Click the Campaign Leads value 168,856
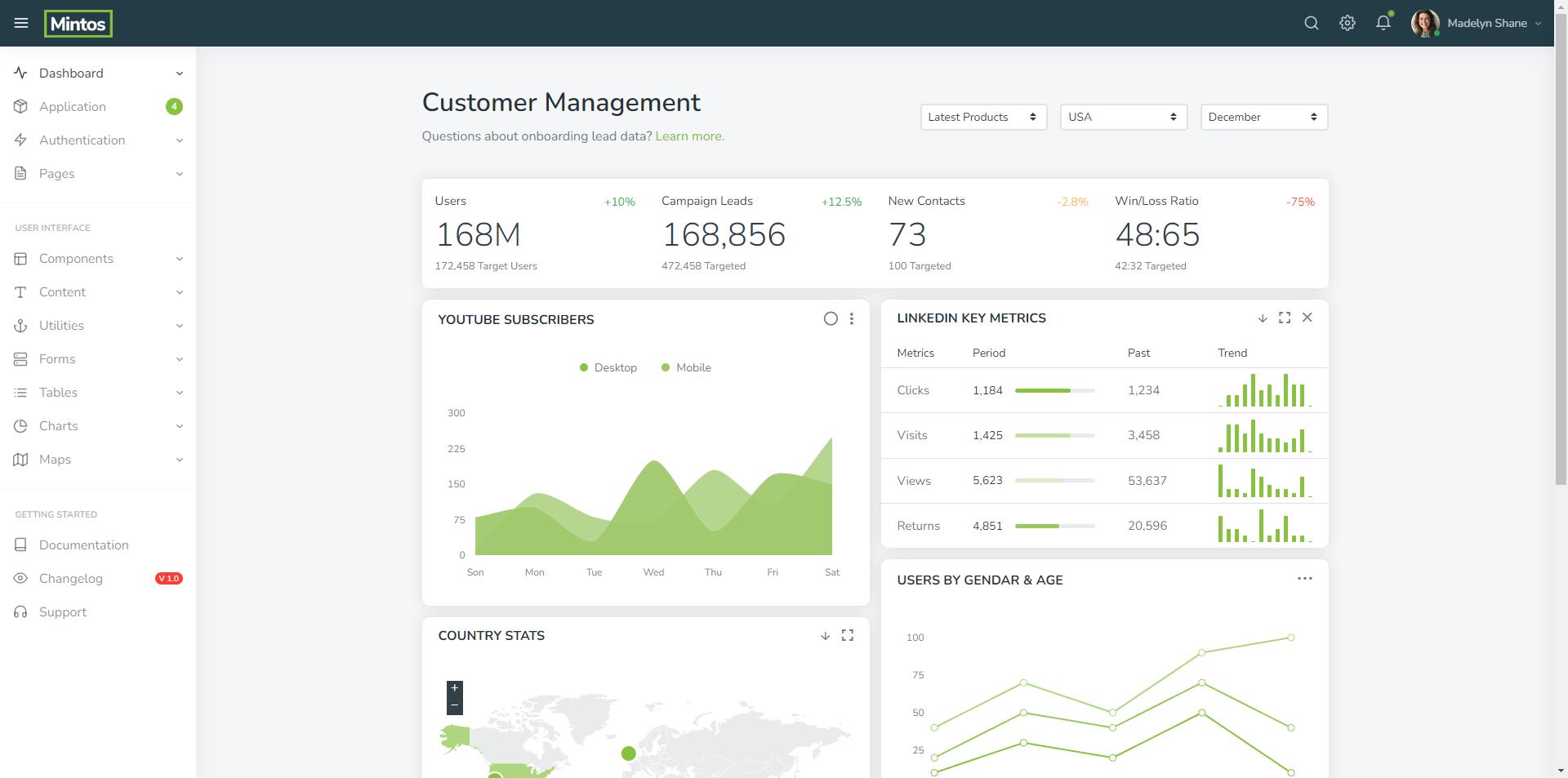Screen dimensions: 1568x778 [724, 235]
